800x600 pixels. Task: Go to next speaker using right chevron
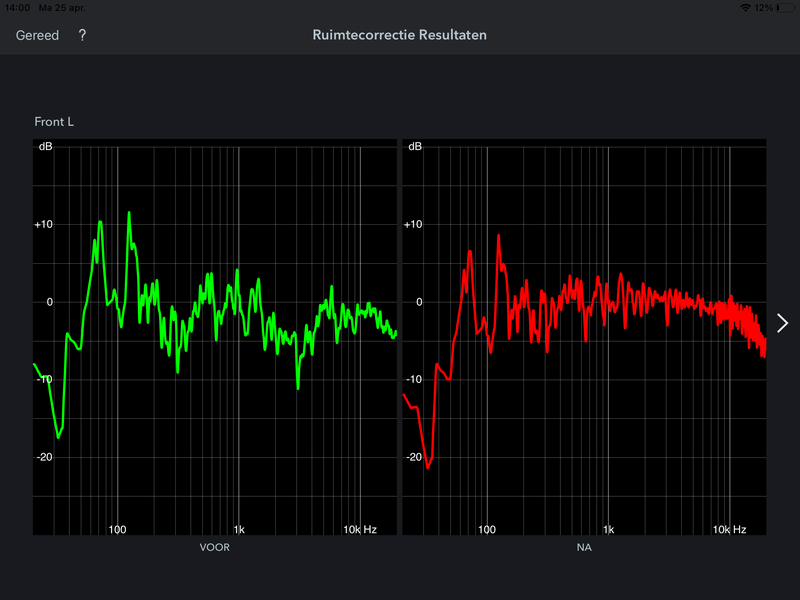(x=782, y=323)
